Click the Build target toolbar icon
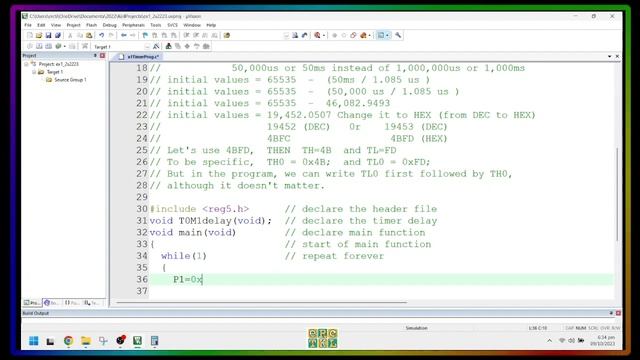The height and width of the screenshot is (360, 640). coord(39,47)
